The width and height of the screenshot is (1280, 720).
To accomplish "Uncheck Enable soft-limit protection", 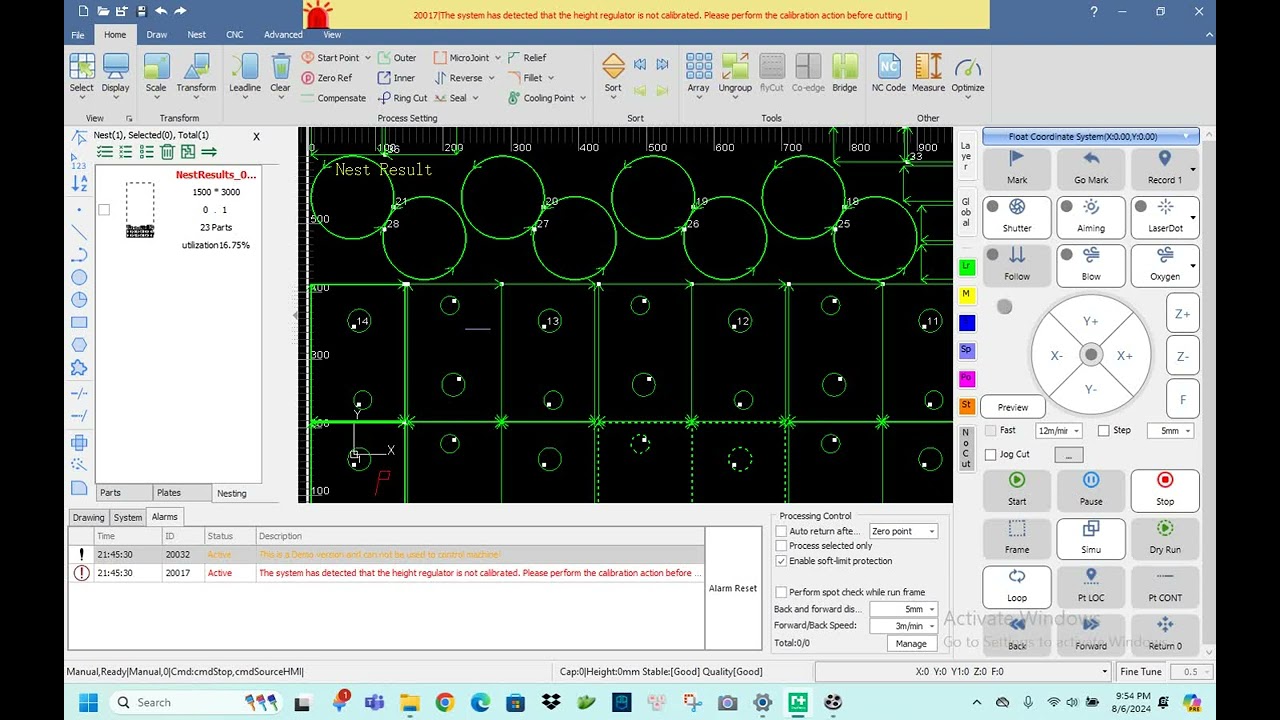I will 781,561.
